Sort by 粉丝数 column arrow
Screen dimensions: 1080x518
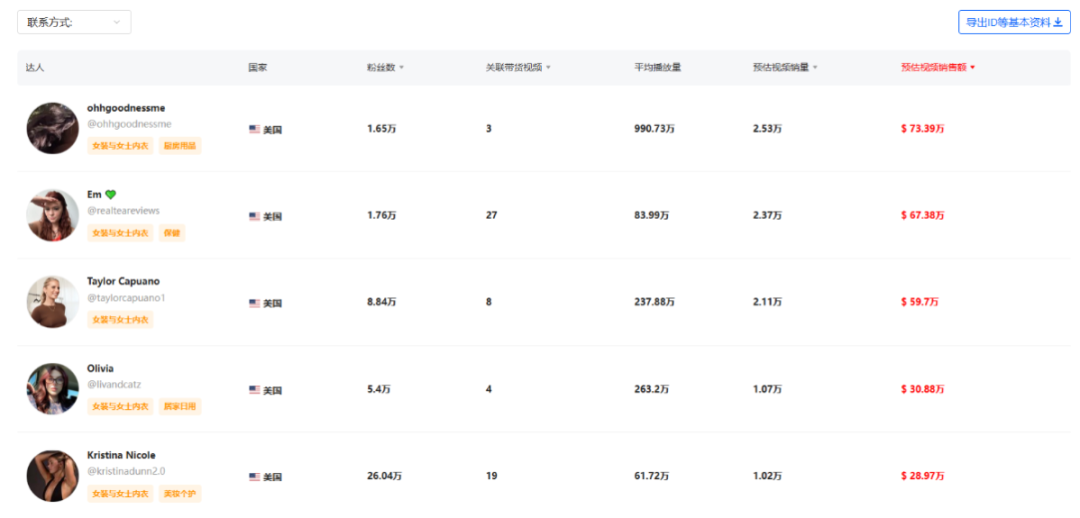tap(402, 68)
